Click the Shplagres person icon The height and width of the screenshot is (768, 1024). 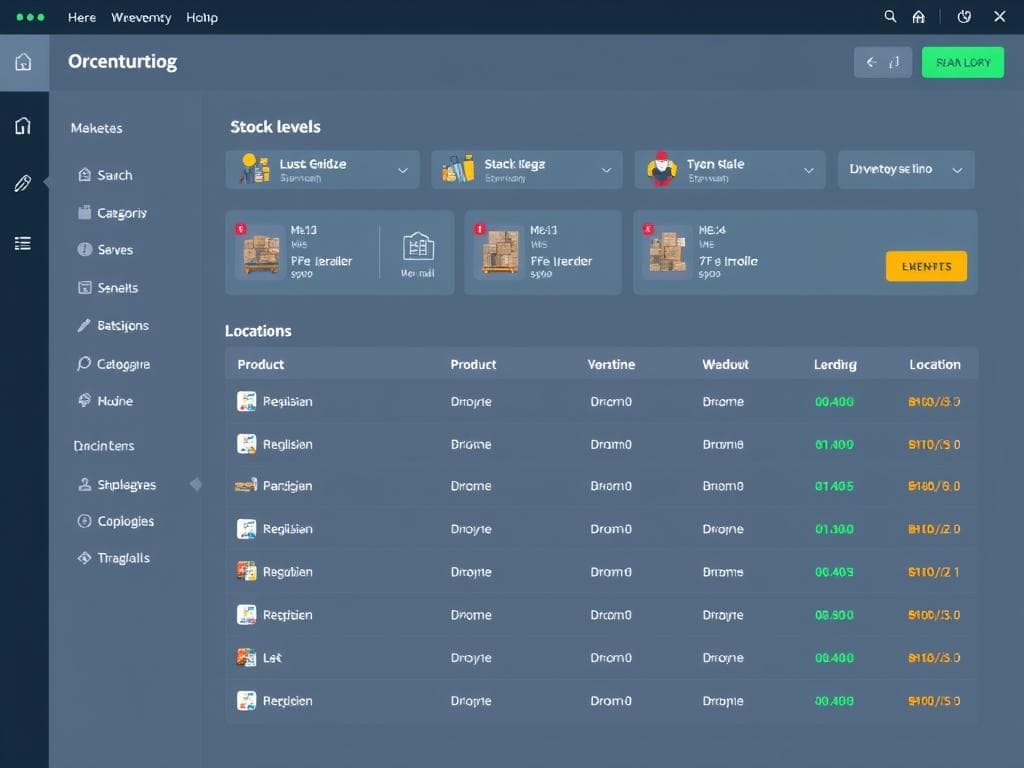pyautogui.click(x=84, y=484)
